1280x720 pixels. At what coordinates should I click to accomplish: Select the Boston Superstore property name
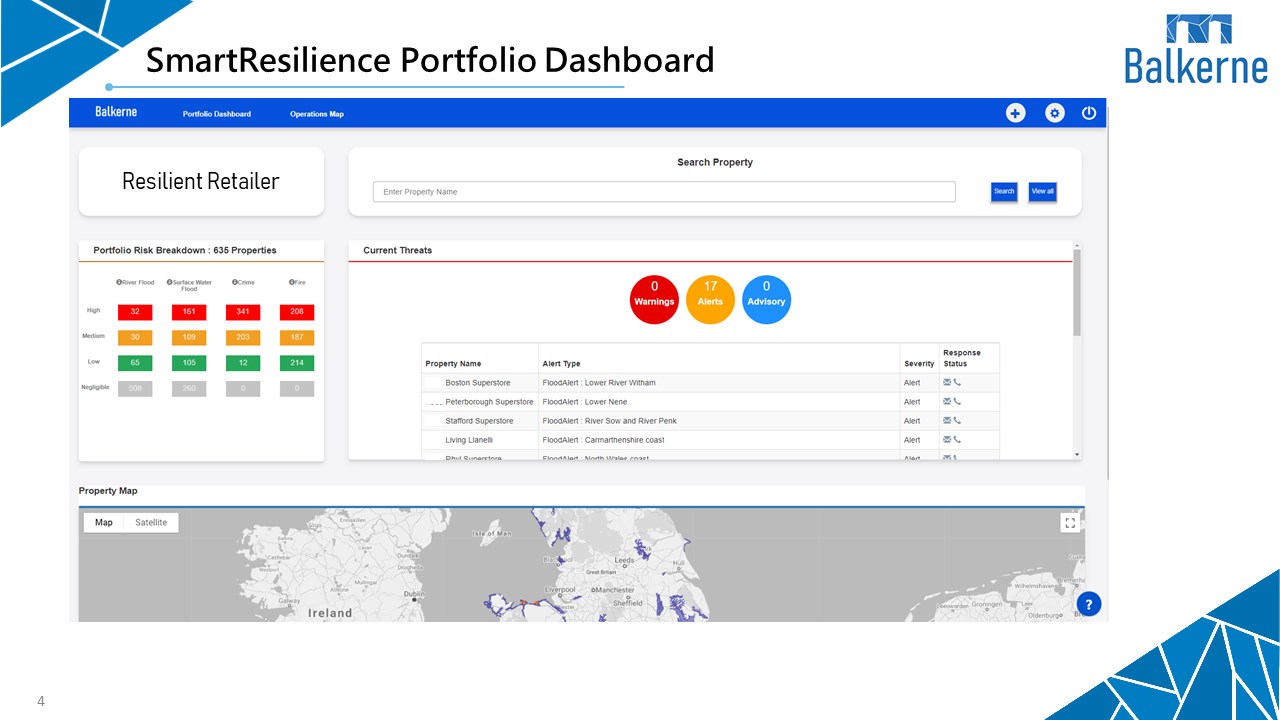pos(478,383)
